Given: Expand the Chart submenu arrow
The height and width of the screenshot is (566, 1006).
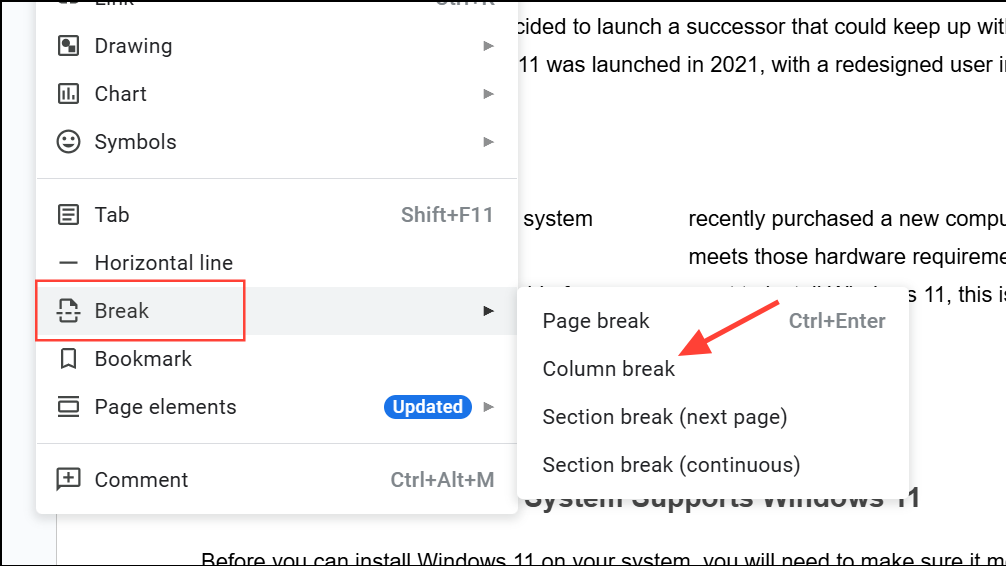Looking at the screenshot, I should point(488,94).
